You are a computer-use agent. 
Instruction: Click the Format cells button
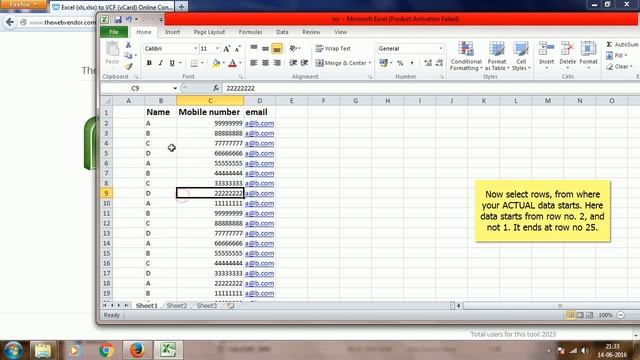tap(588, 55)
